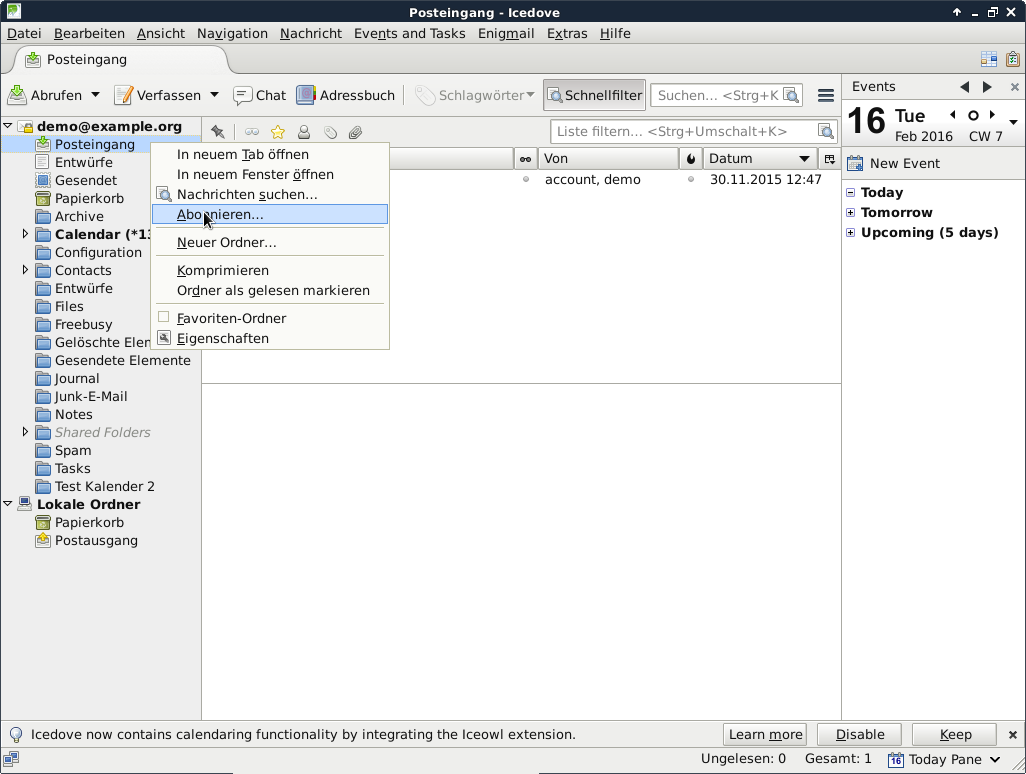This screenshot has width=1026, height=774.
Task: Click the Liste filtern input field
Action: [694, 132]
